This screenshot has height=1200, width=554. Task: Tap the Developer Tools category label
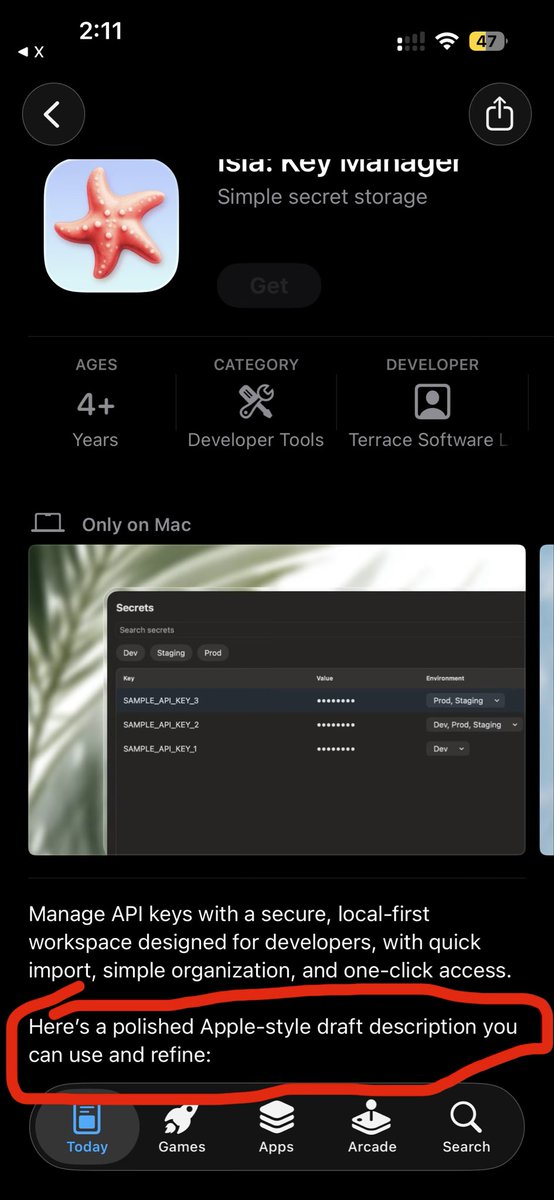[256, 440]
